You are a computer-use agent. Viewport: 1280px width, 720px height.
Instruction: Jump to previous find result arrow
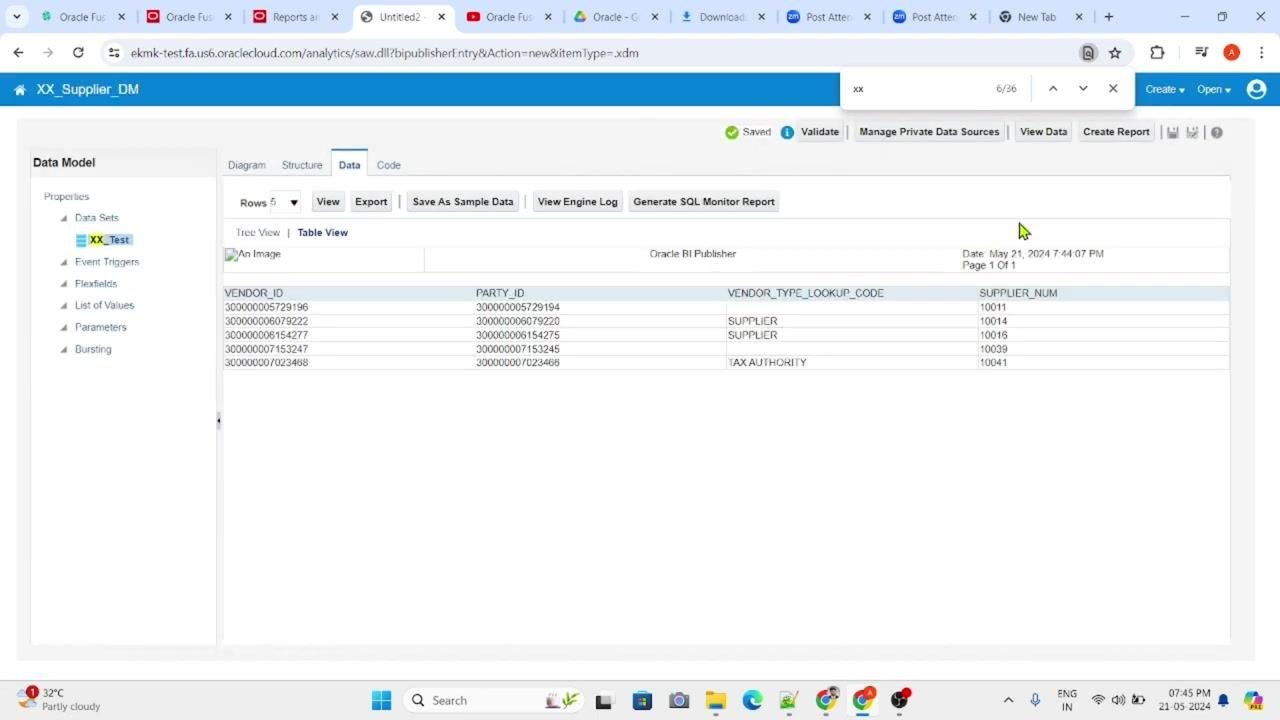[1053, 89]
